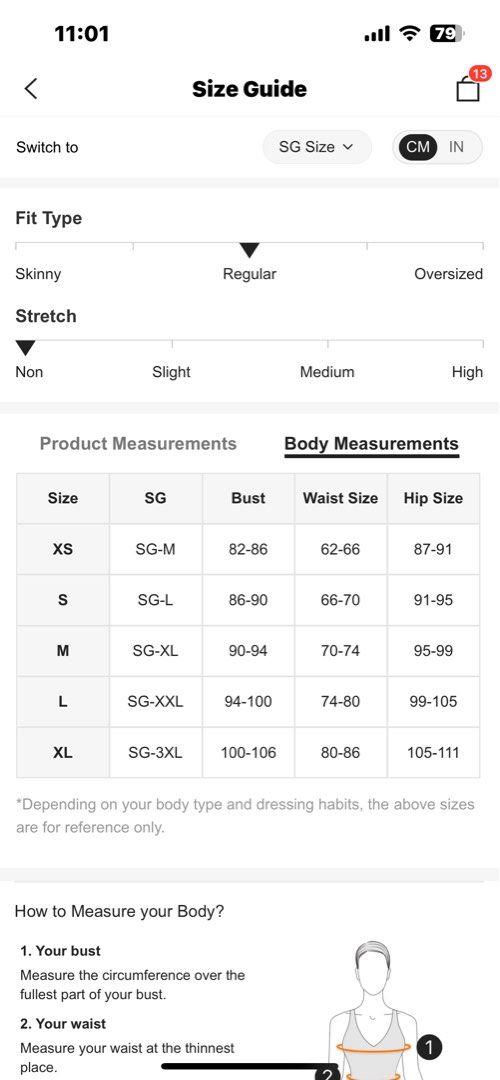The height and width of the screenshot is (1080, 500).
Task: Tap the cart badge showing 13
Action: tap(480, 74)
